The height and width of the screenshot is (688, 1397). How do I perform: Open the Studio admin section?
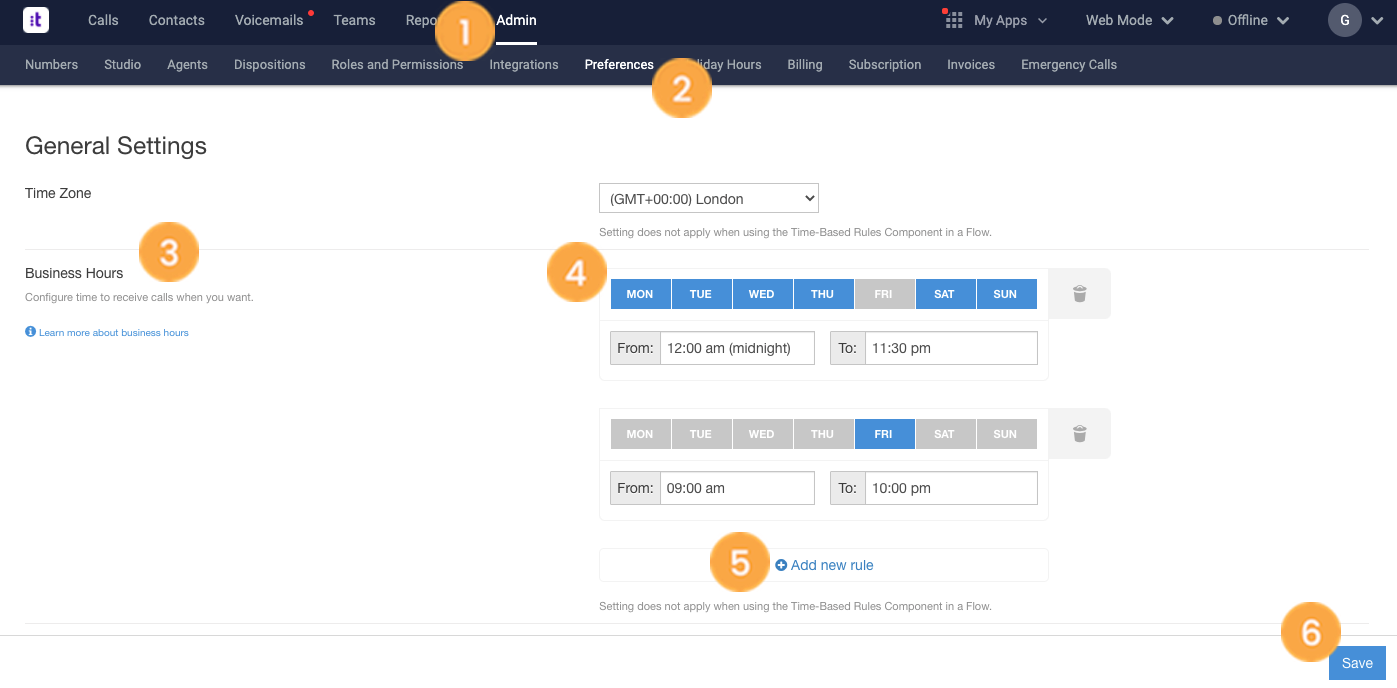[122, 64]
